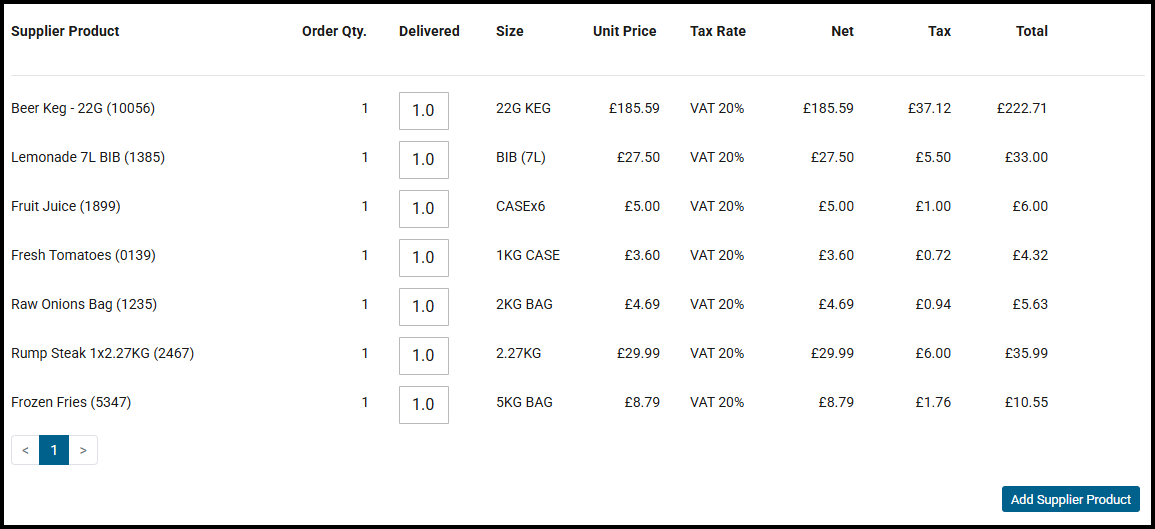Viewport: 1155px width, 529px height.
Task: Edit Delivered quantity for Lemonade 7L BIB
Action: pos(424,160)
